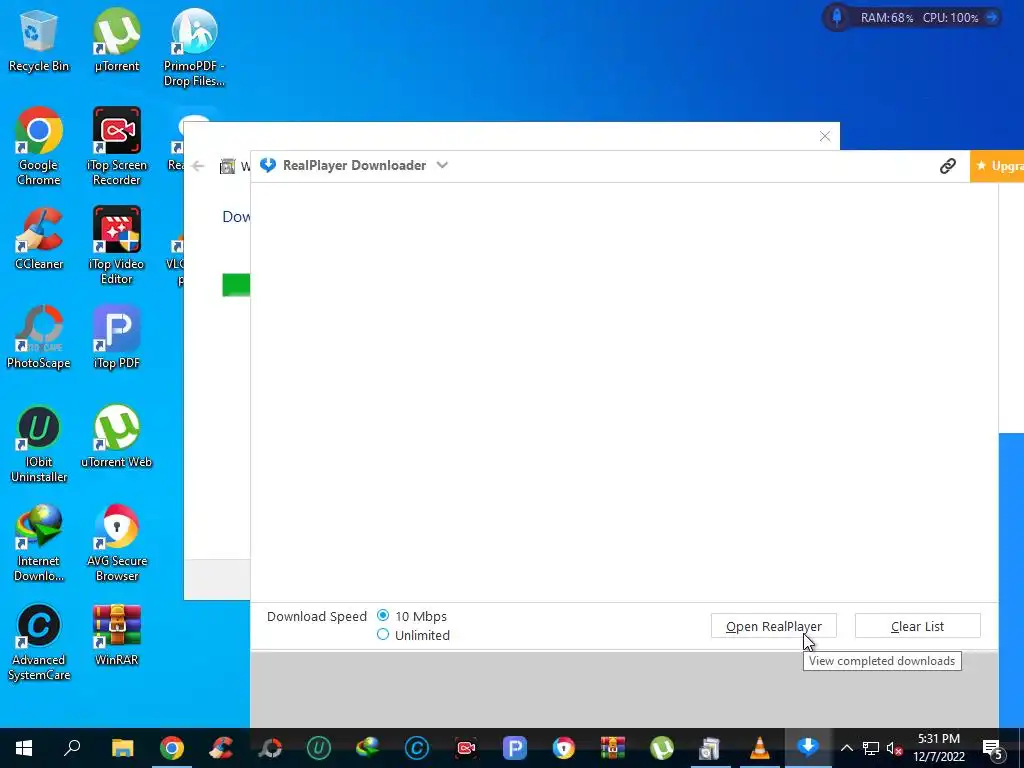Show hidden system tray icons
1024x768 pixels.
846,748
